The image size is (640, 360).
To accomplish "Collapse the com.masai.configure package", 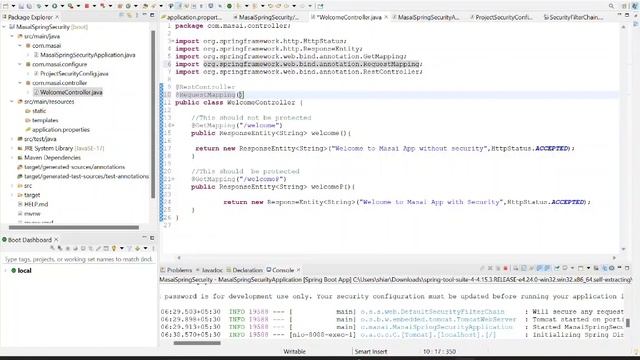I will coord(20,64).
